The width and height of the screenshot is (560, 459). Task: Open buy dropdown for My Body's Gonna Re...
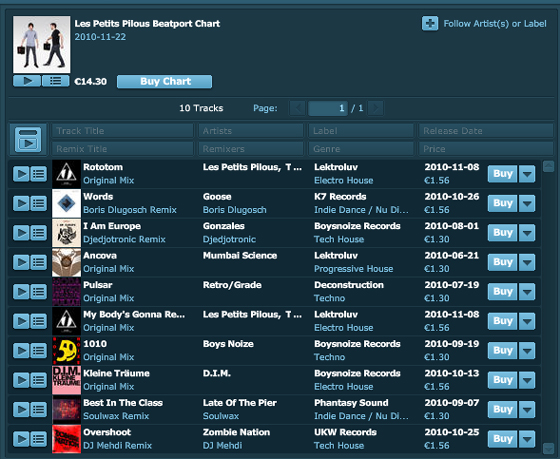pyautogui.click(x=527, y=321)
